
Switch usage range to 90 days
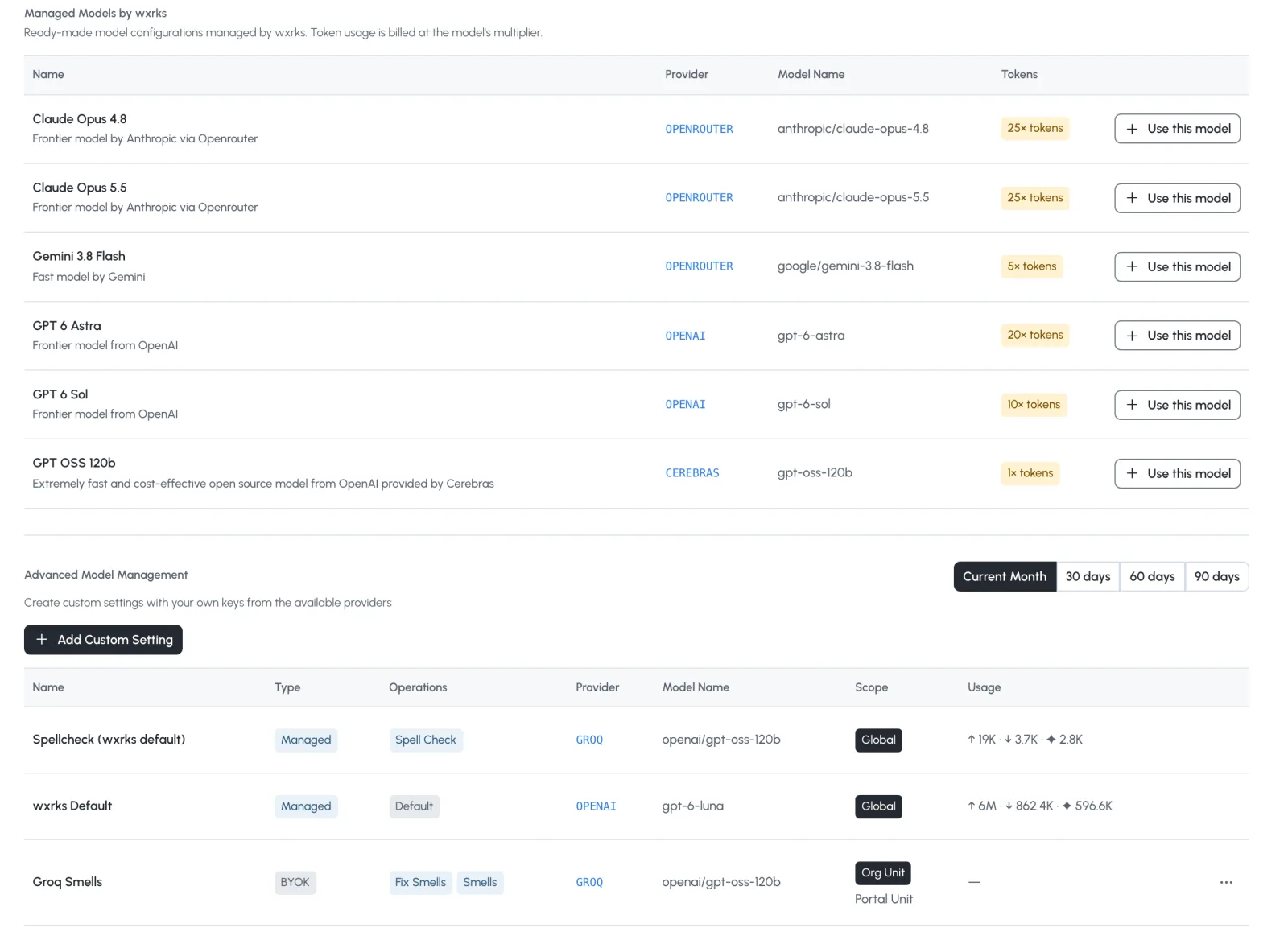1216,576
